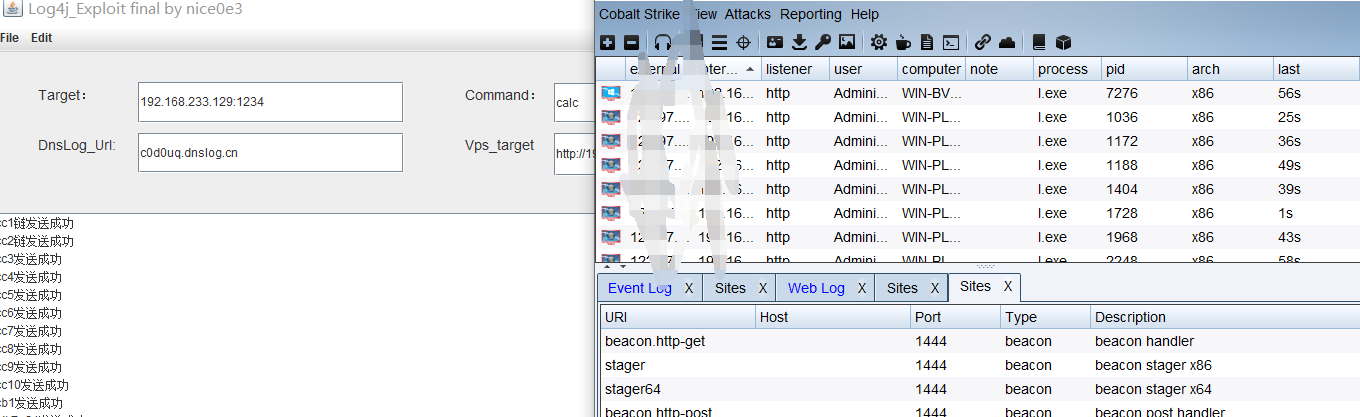Switch to the Event Log tab
1360x417 pixels.
(x=640, y=288)
